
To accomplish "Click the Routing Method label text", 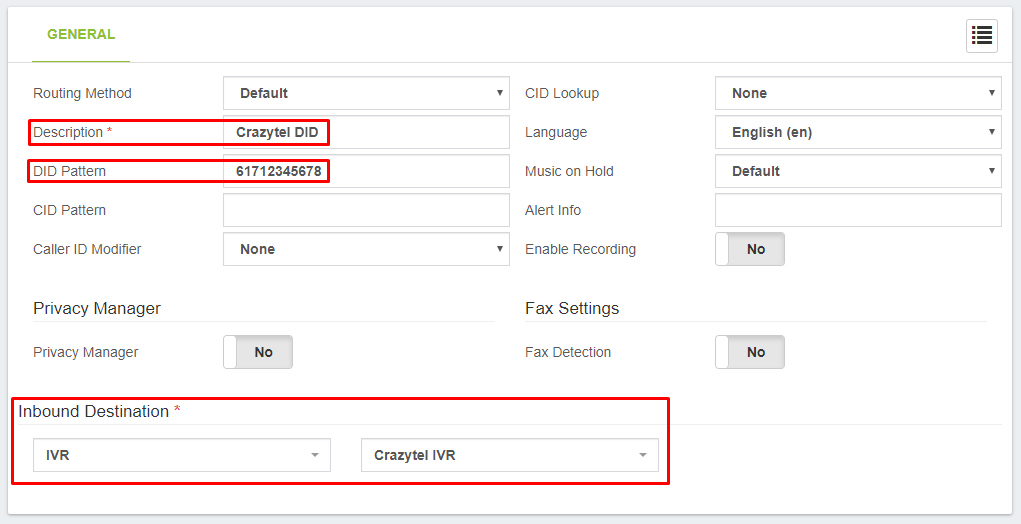I will tap(82, 93).
